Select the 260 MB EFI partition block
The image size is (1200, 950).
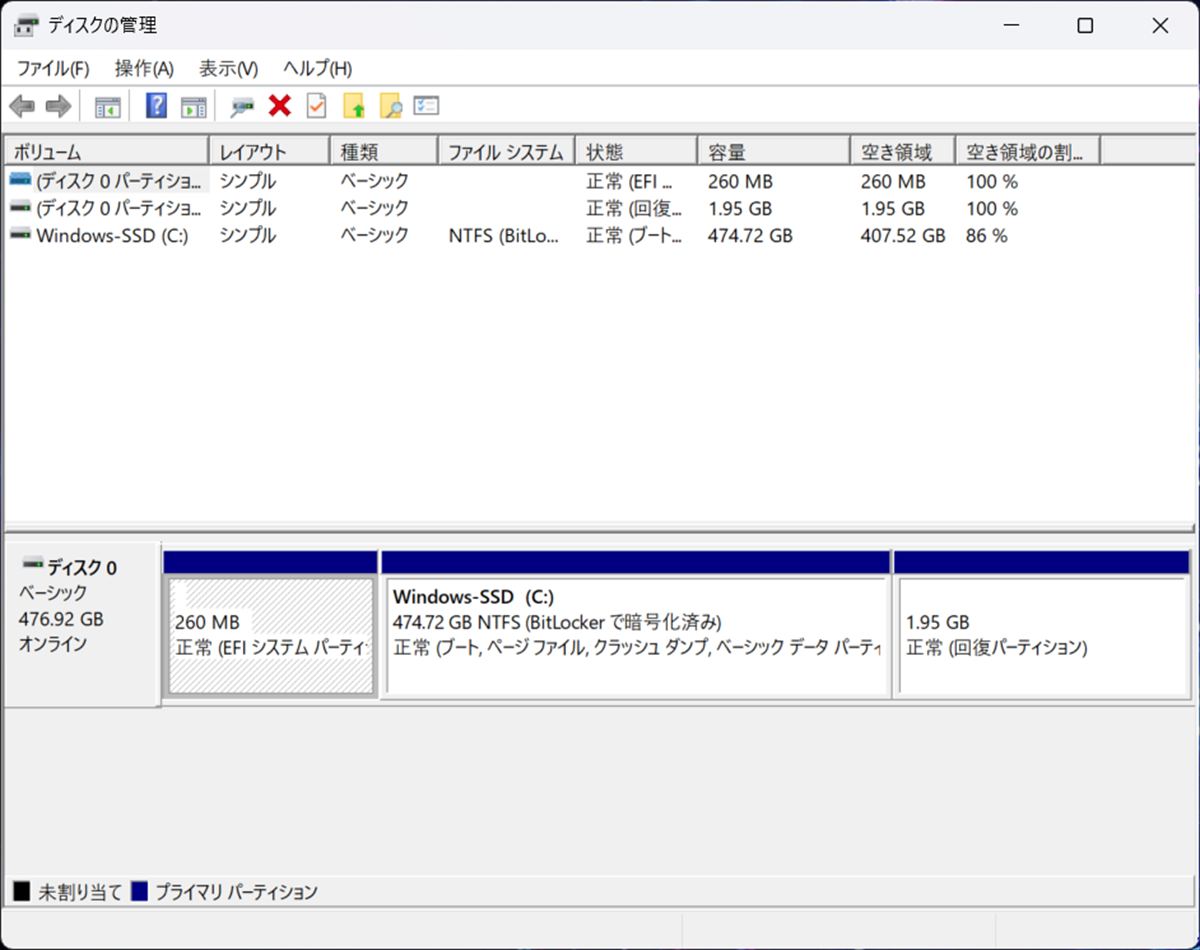pos(270,635)
